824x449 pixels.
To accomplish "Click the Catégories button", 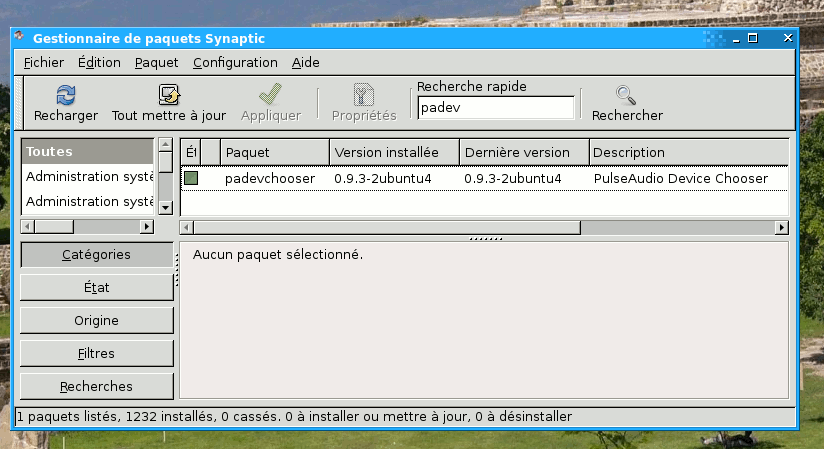I will pos(97,255).
